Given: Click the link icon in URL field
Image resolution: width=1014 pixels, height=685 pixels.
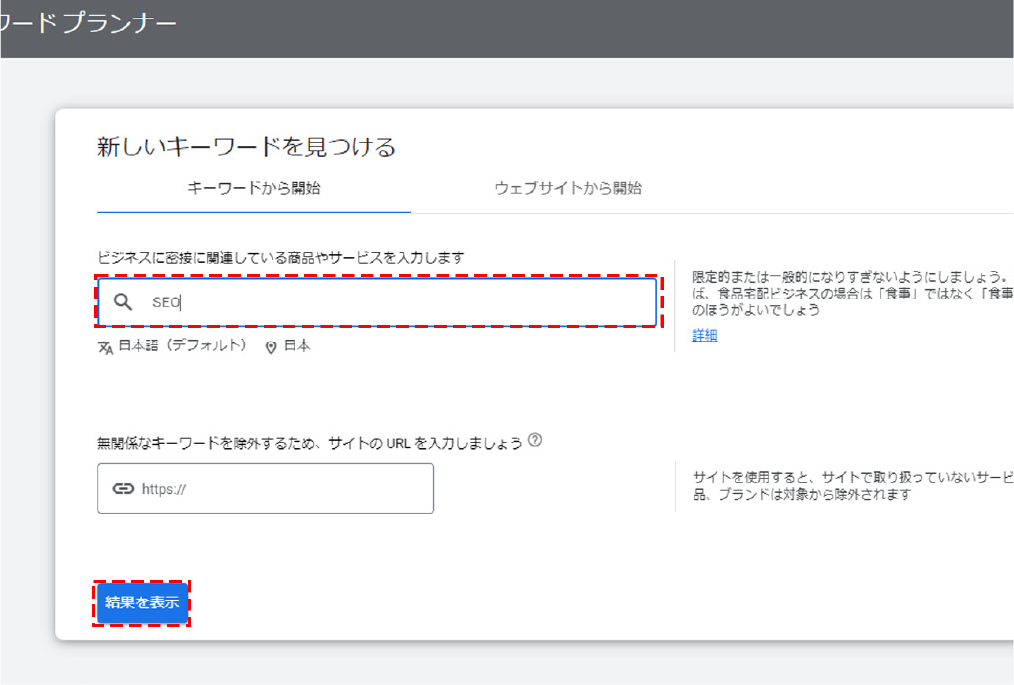Looking at the screenshot, I should 123,488.
